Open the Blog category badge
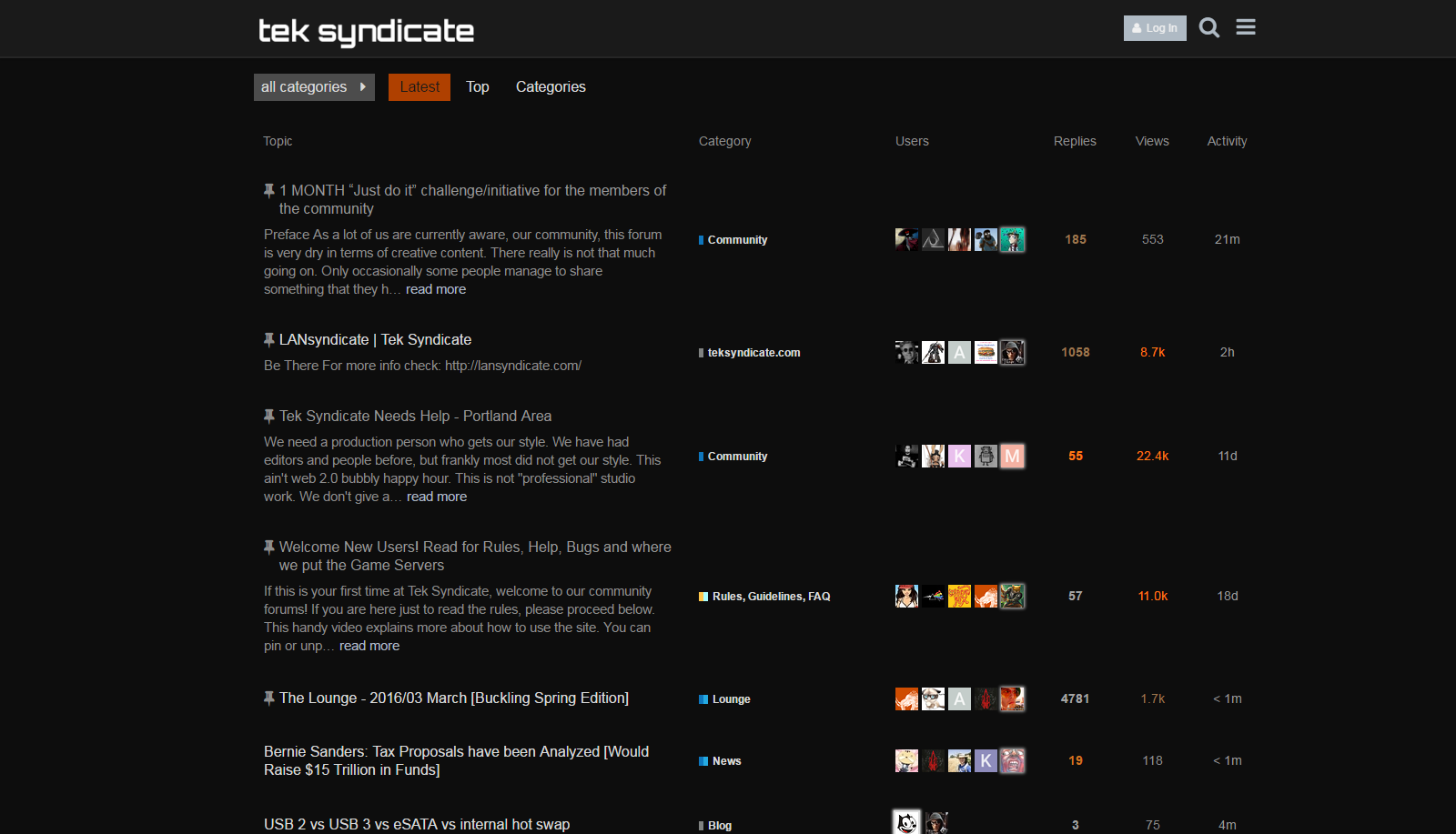The height and width of the screenshot is (834, 1456). coord(715,826)
